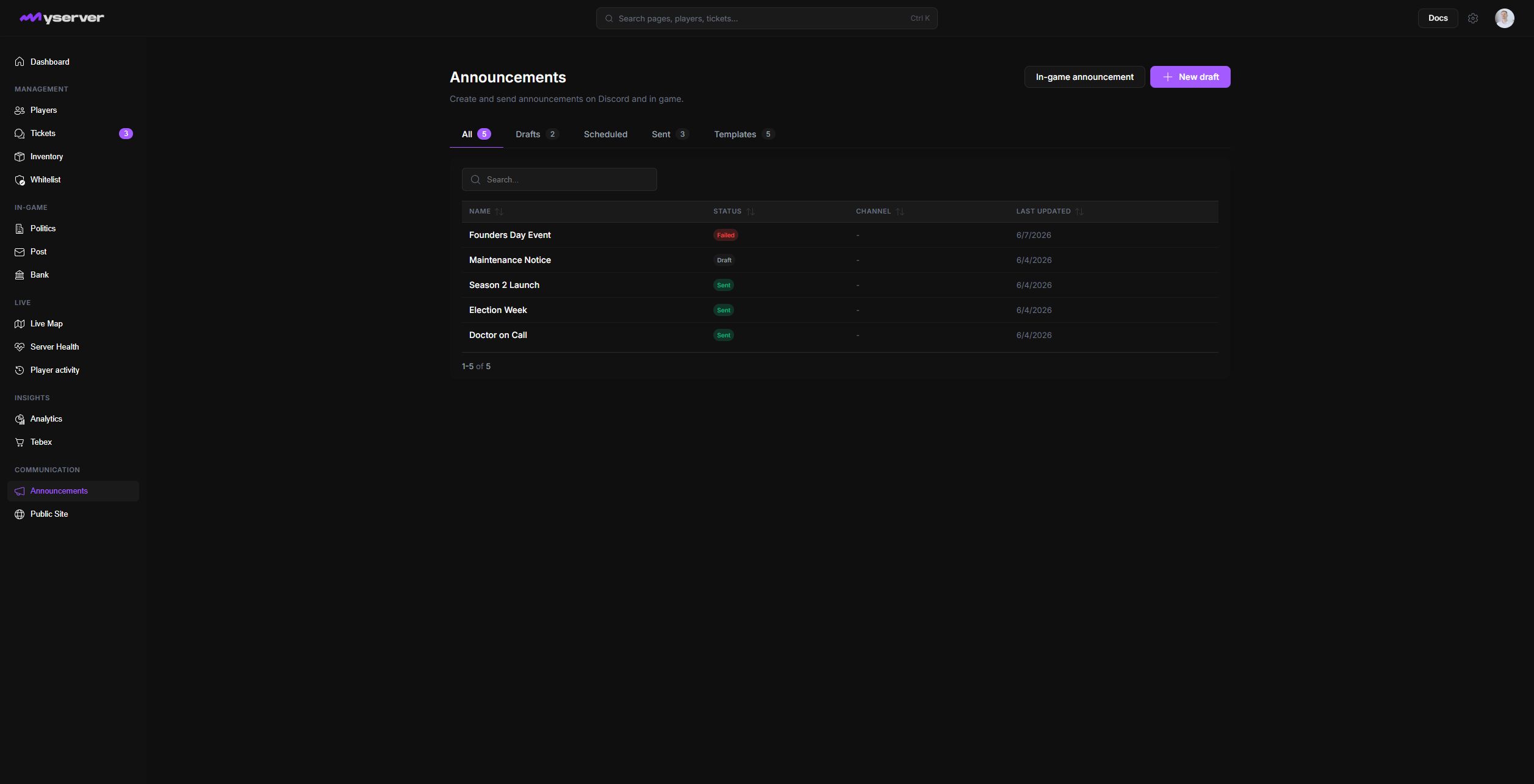Click the Tickets count badge 3
This screenshot has width=1534, height=784.
(x=126, y=134)
